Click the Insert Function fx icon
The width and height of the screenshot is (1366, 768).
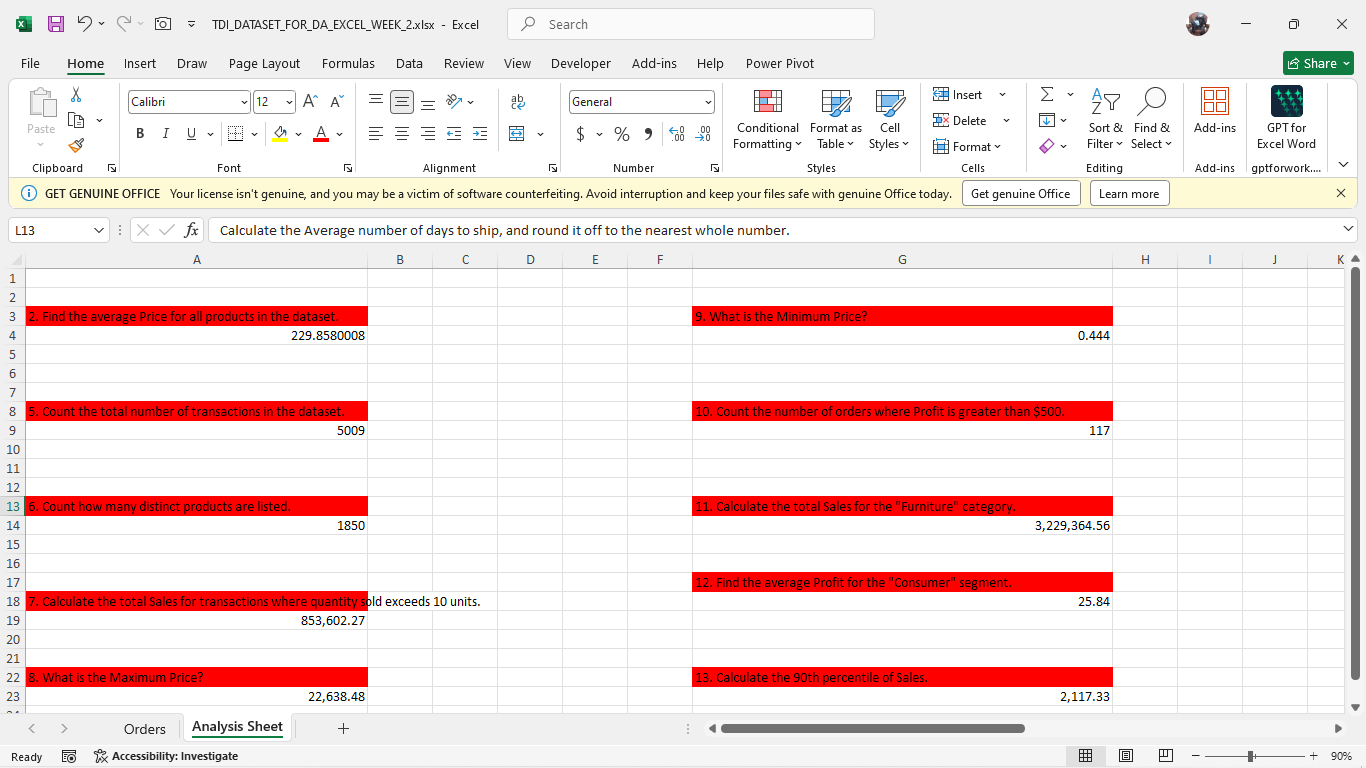(189, 230)
